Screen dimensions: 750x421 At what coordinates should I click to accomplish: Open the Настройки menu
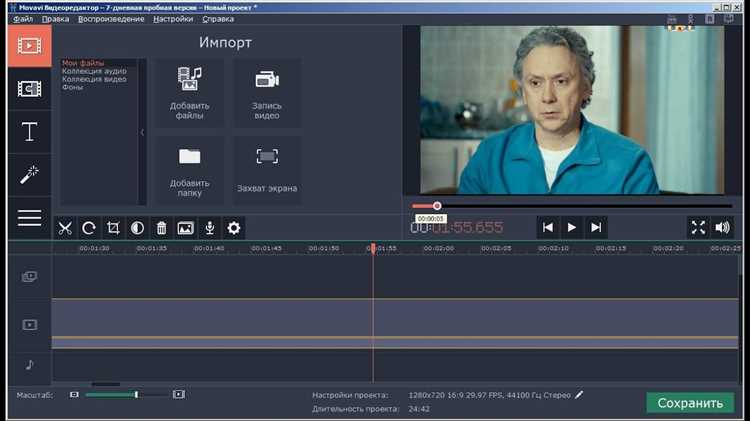(x=173, y=19)
